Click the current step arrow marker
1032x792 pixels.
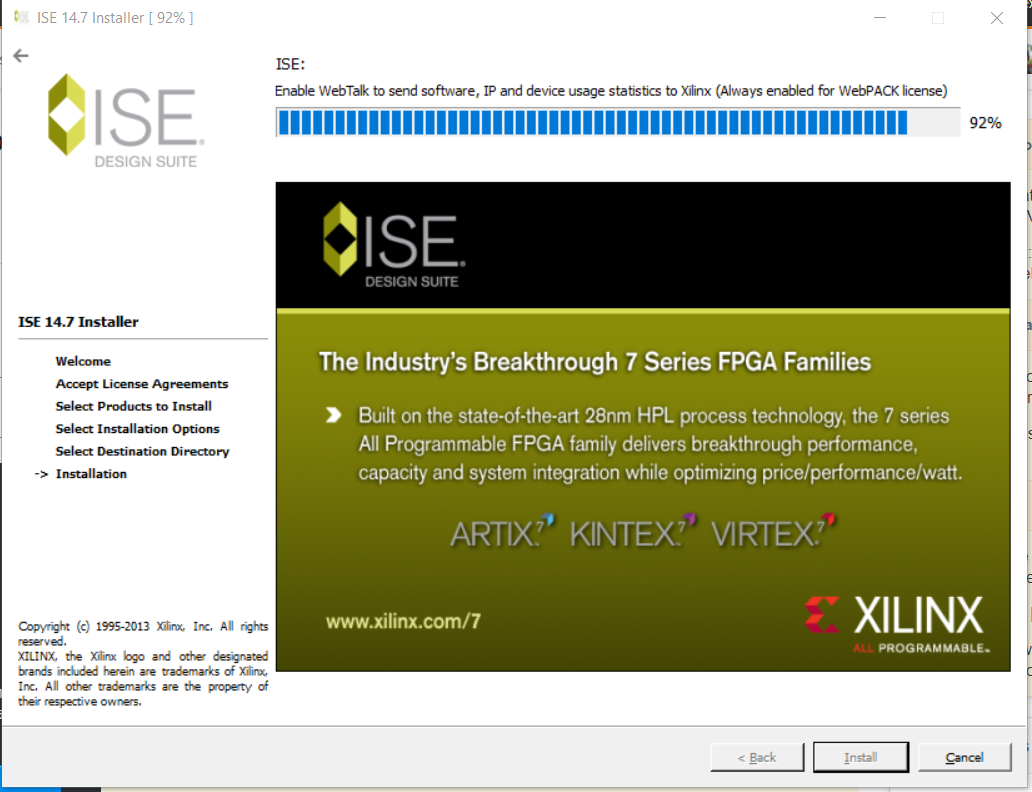click(41, 474)
